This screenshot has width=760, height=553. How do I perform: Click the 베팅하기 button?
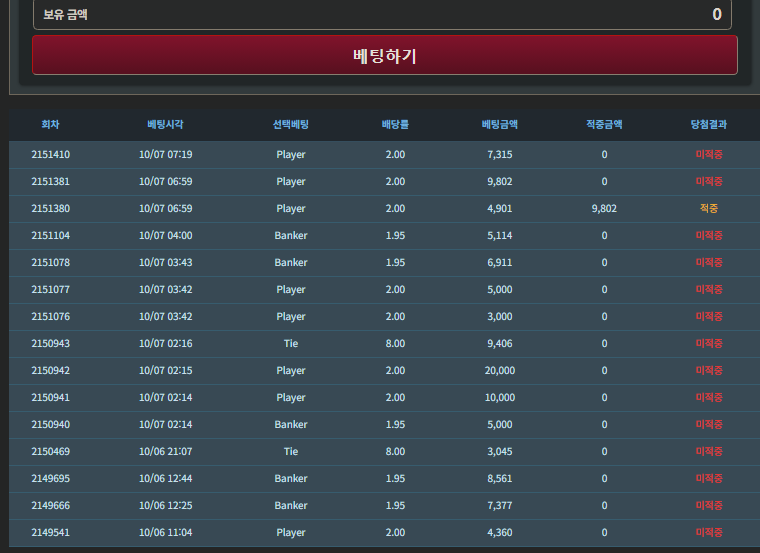[x=385, y=55]
